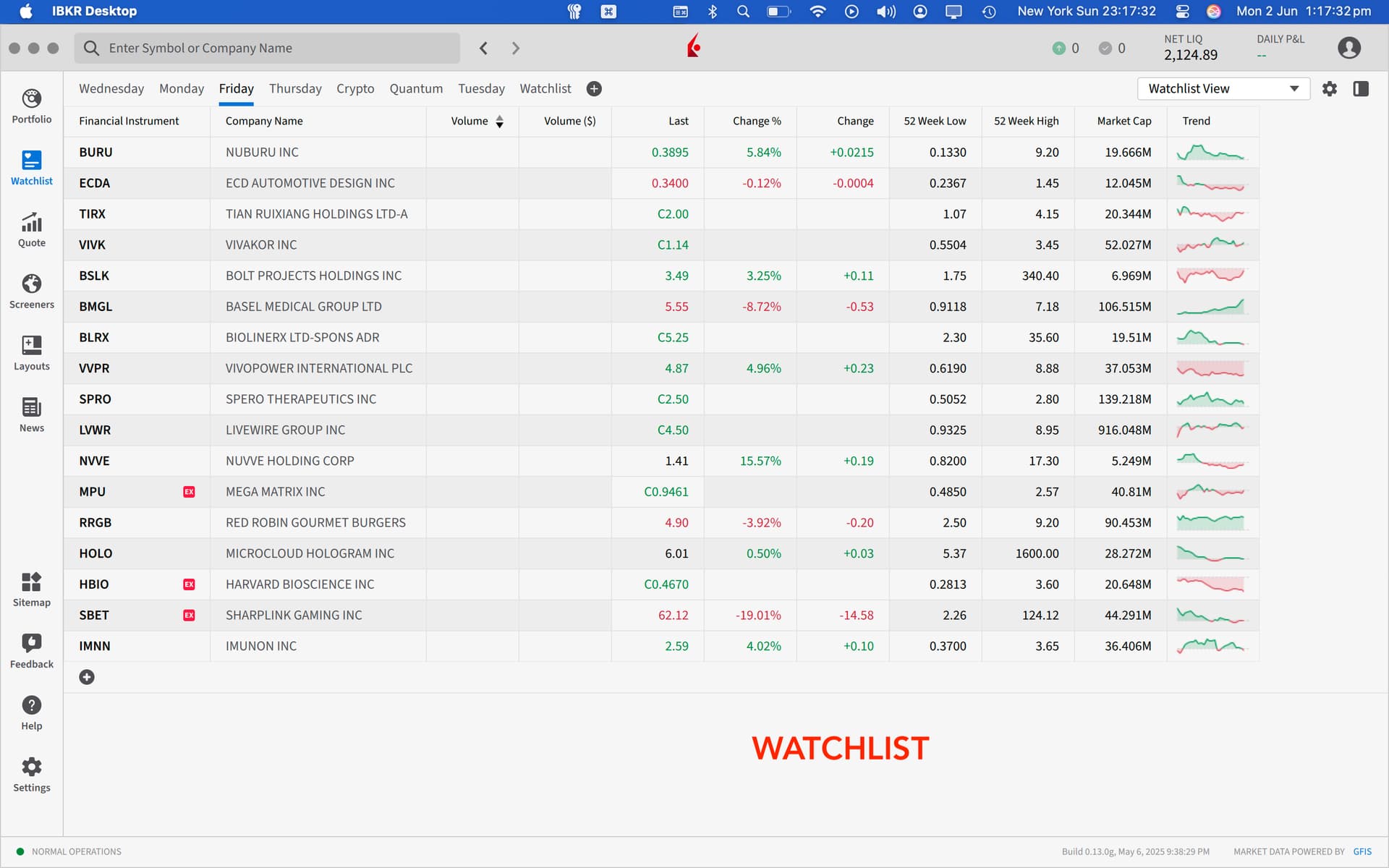Image resolution: width=1389 pixels, height=868 pixels.
Task: Open the Portfolio sidebar icon
Action: pyautogui.click(x=32, y=106)
